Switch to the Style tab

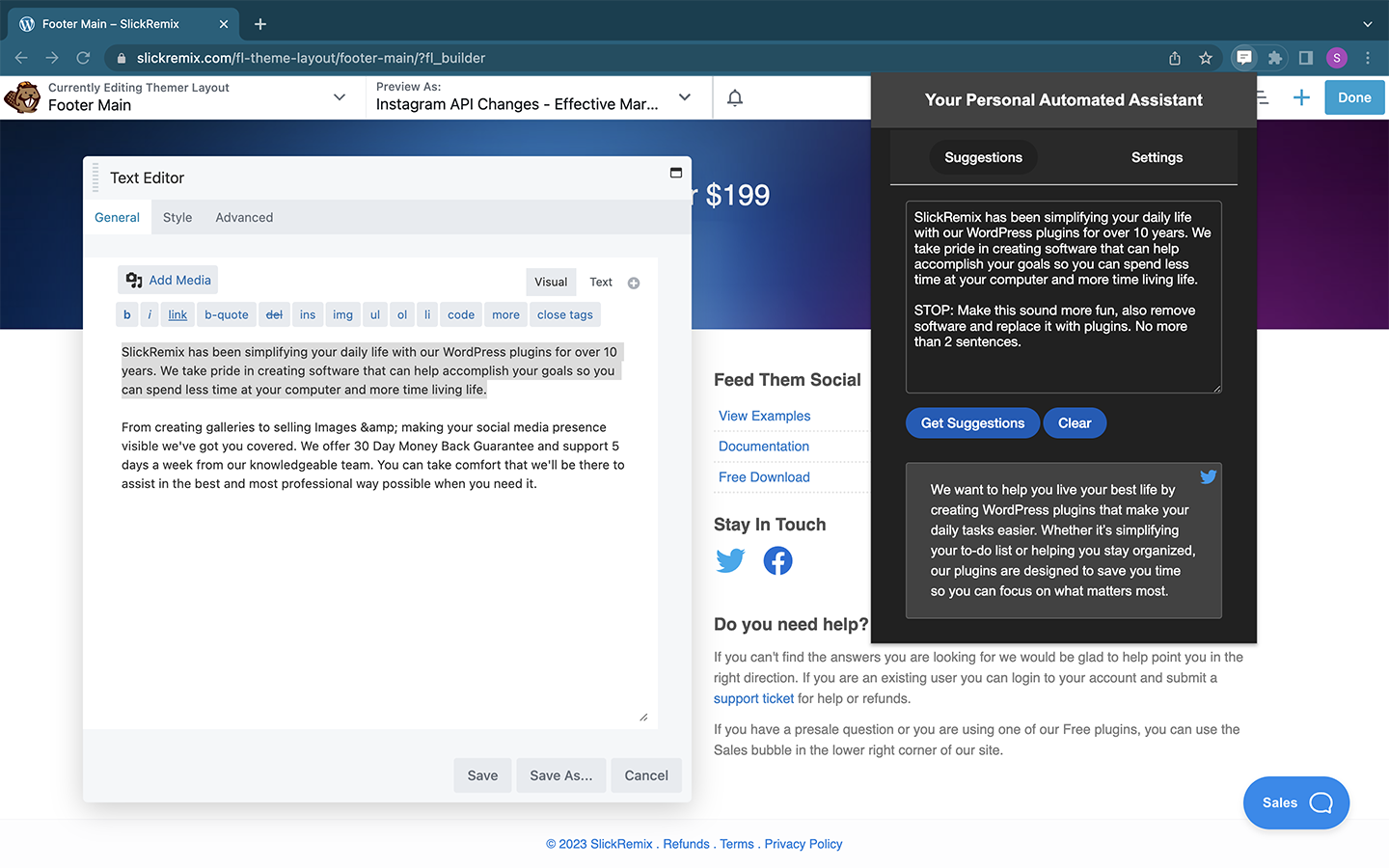click(177, 217)
